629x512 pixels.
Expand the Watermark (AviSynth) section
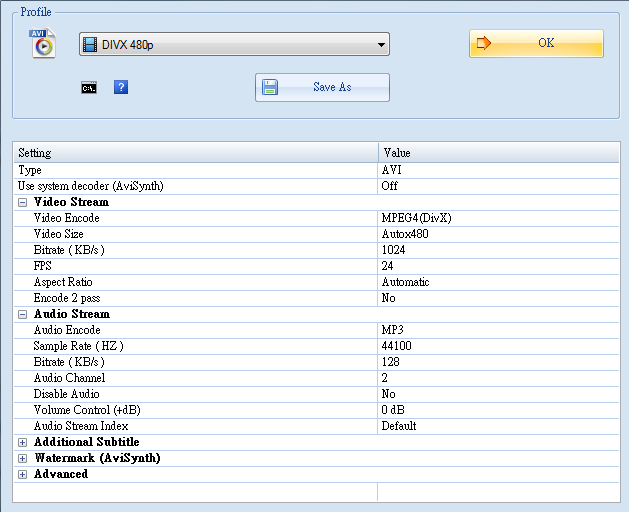(23, 458)
